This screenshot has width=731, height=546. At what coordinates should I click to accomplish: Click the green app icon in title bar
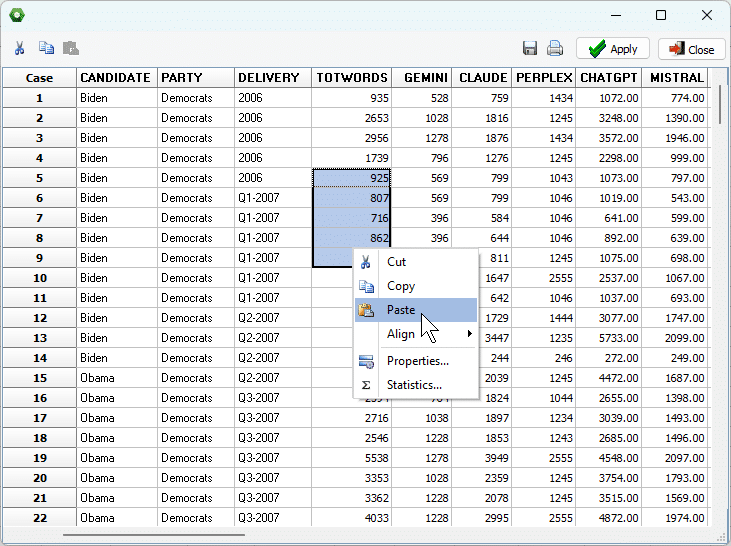click(x=17, y=15)
